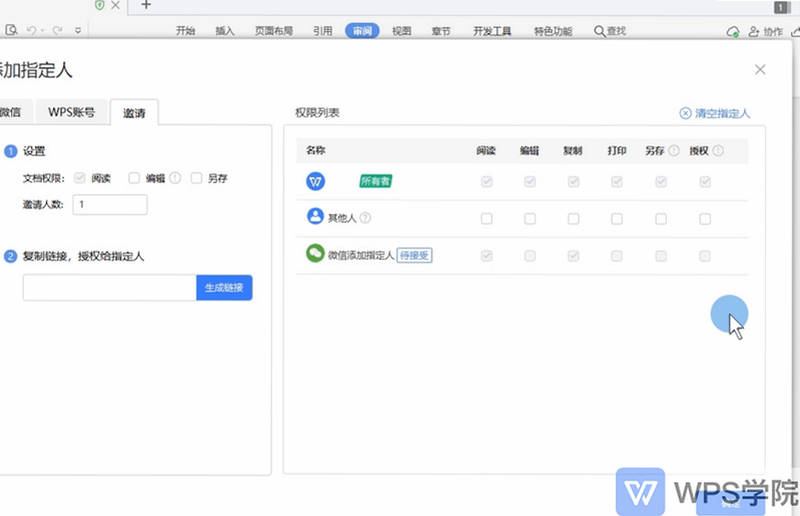Click the 所有者 owner badge
This screenshot has height=516, width=800.
[x=376, y=181]
